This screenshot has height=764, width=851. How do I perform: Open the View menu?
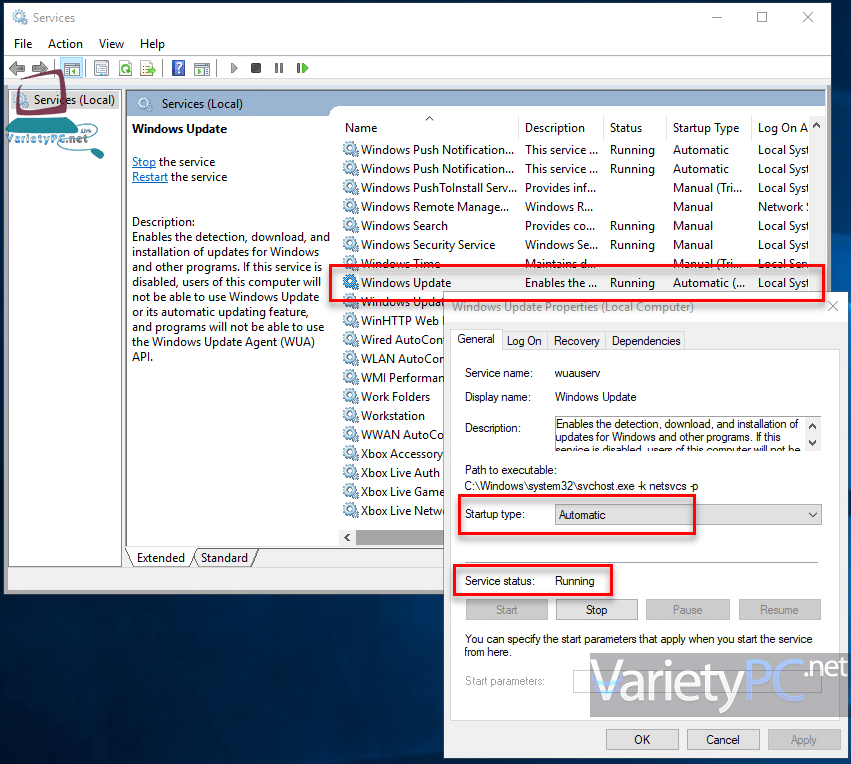pos(111,44)
